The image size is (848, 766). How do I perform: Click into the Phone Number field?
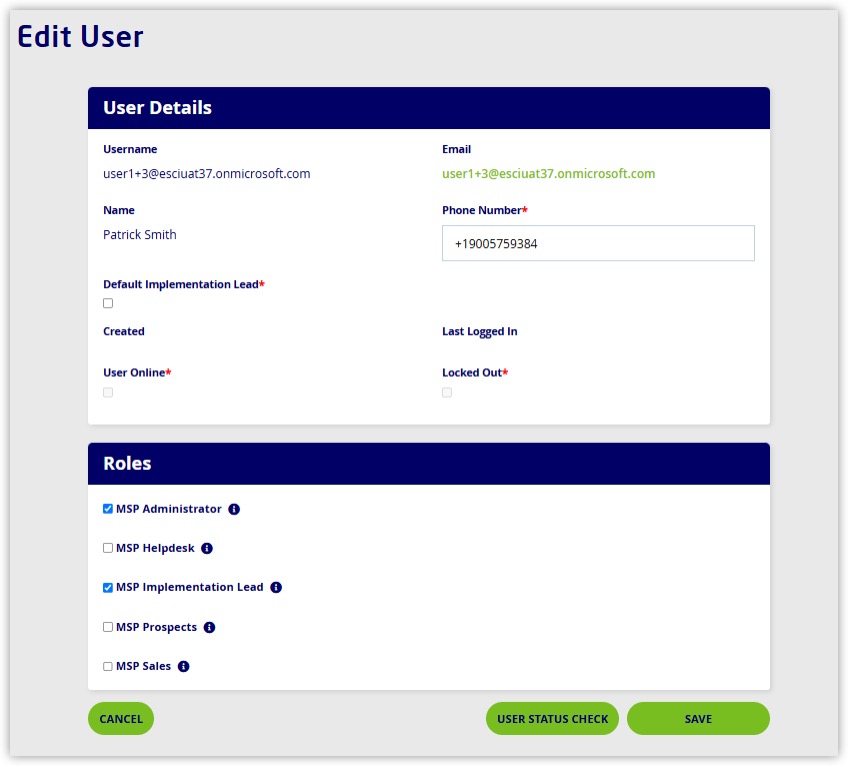(x=597, y=243)
